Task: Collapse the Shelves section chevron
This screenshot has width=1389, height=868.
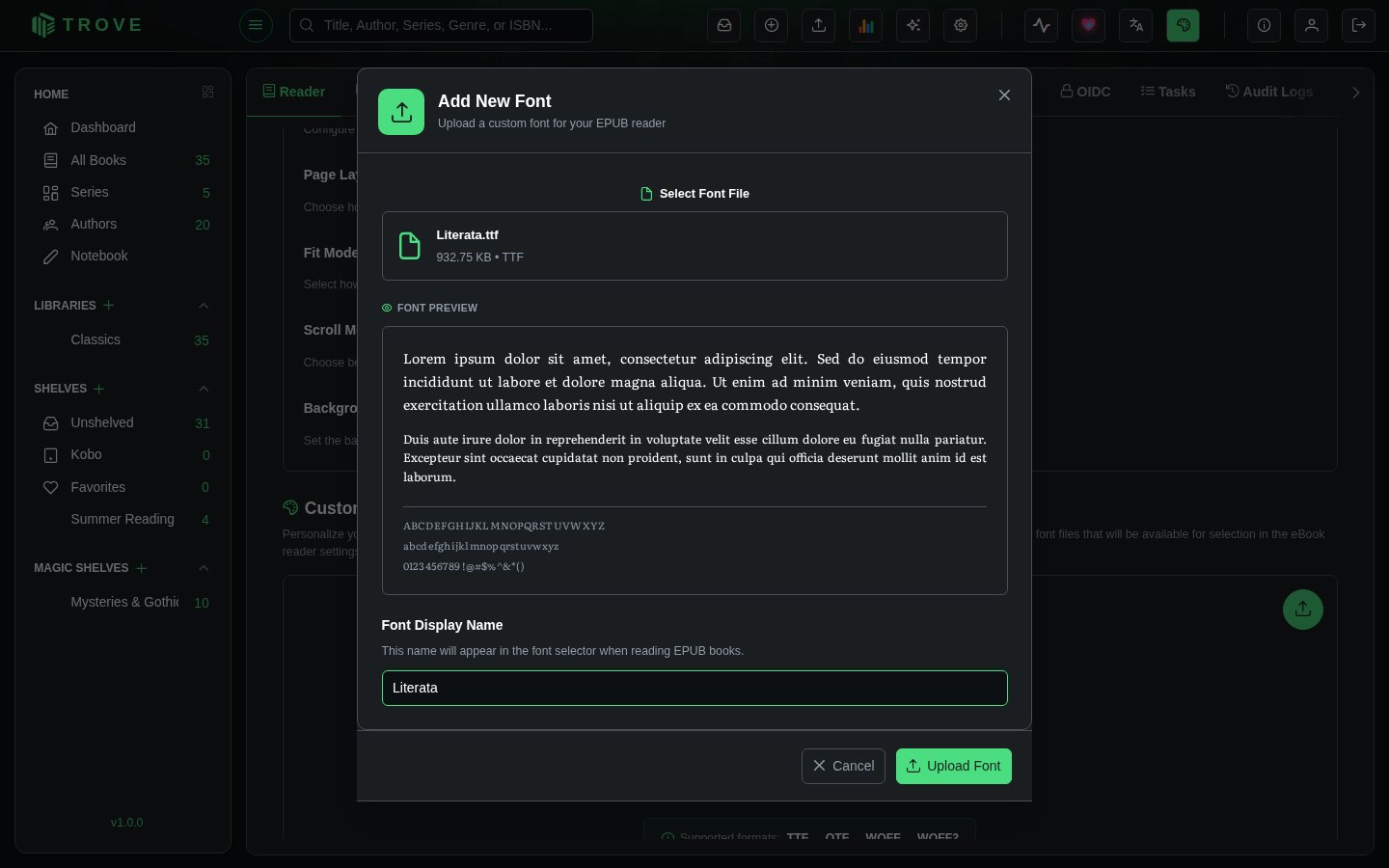Action: click(204, 388)
